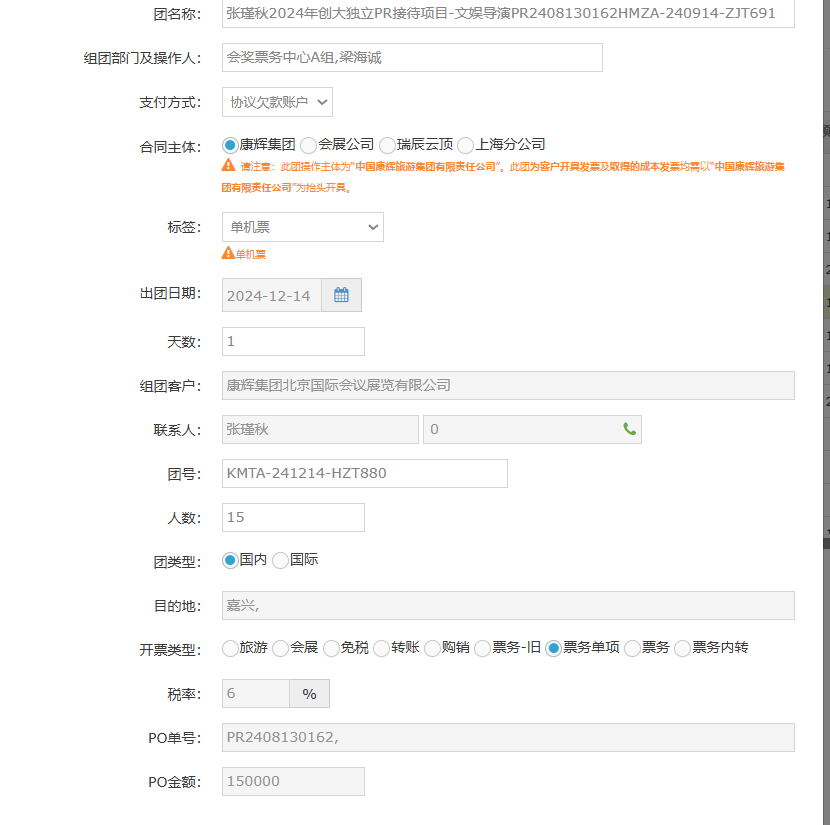Select 会展公司 as contract entity
This screenshot has width=830, height=825.
click(x=309, y=145)
